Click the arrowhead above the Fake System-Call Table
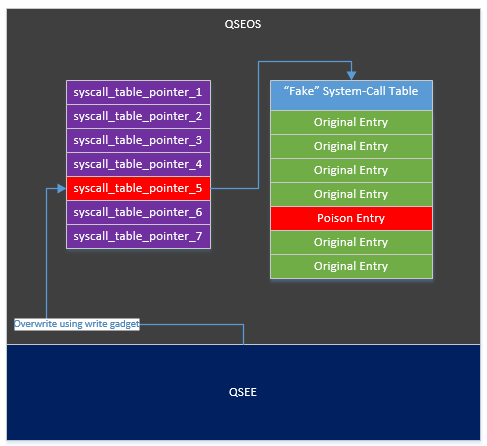 tap(351, 76)
